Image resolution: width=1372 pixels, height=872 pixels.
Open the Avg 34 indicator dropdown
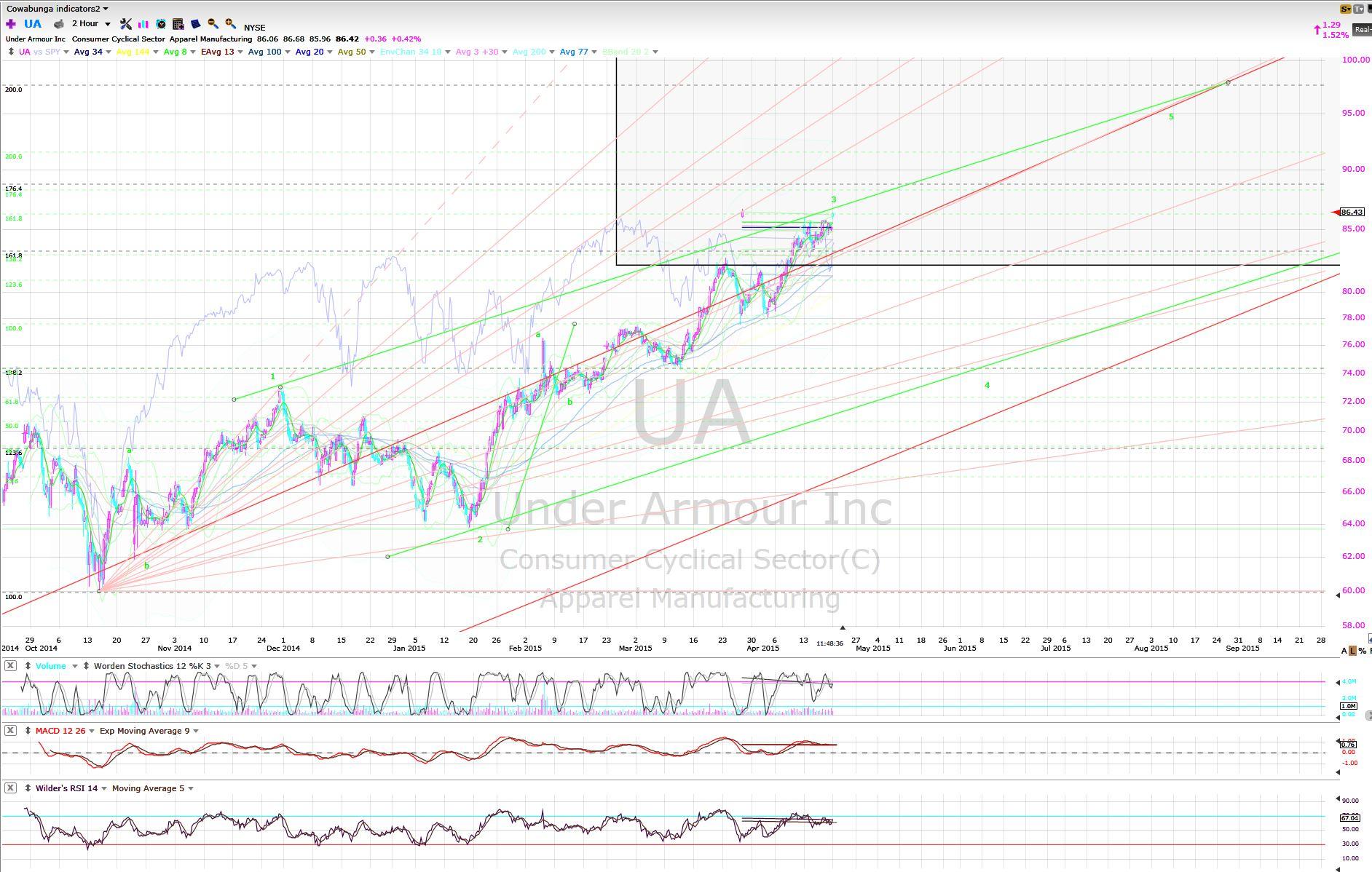[x=109, y=52]
